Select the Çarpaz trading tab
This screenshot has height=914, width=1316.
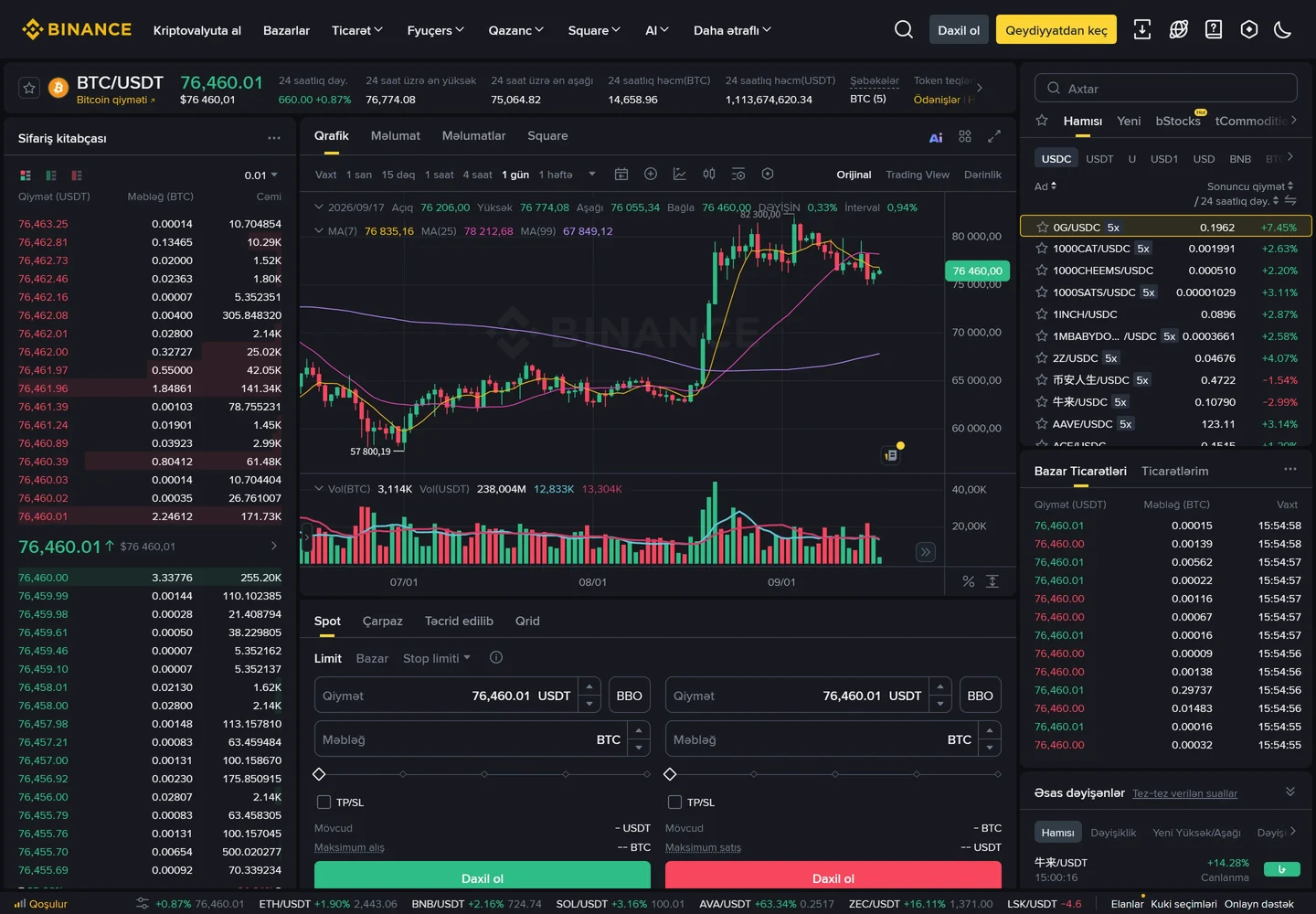(383, 621)
